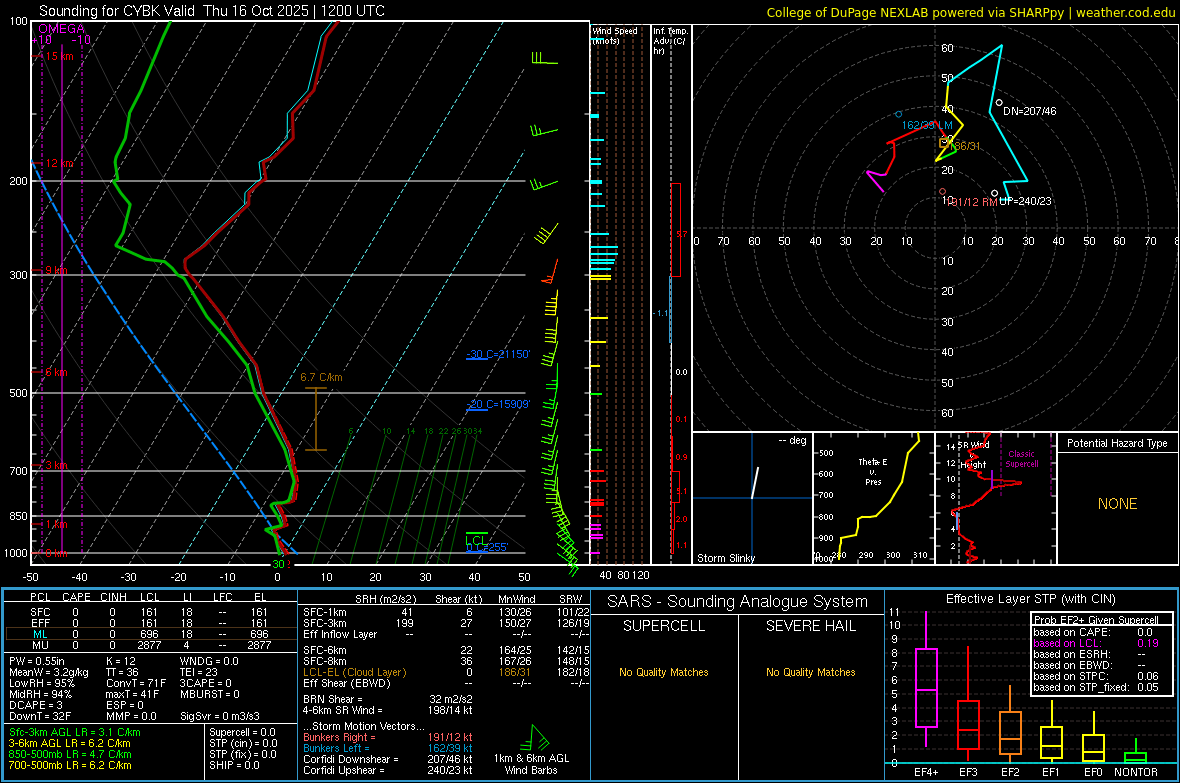Select the CAPE column header
This screenshot has height=783, width=1180.
point(76,597)
